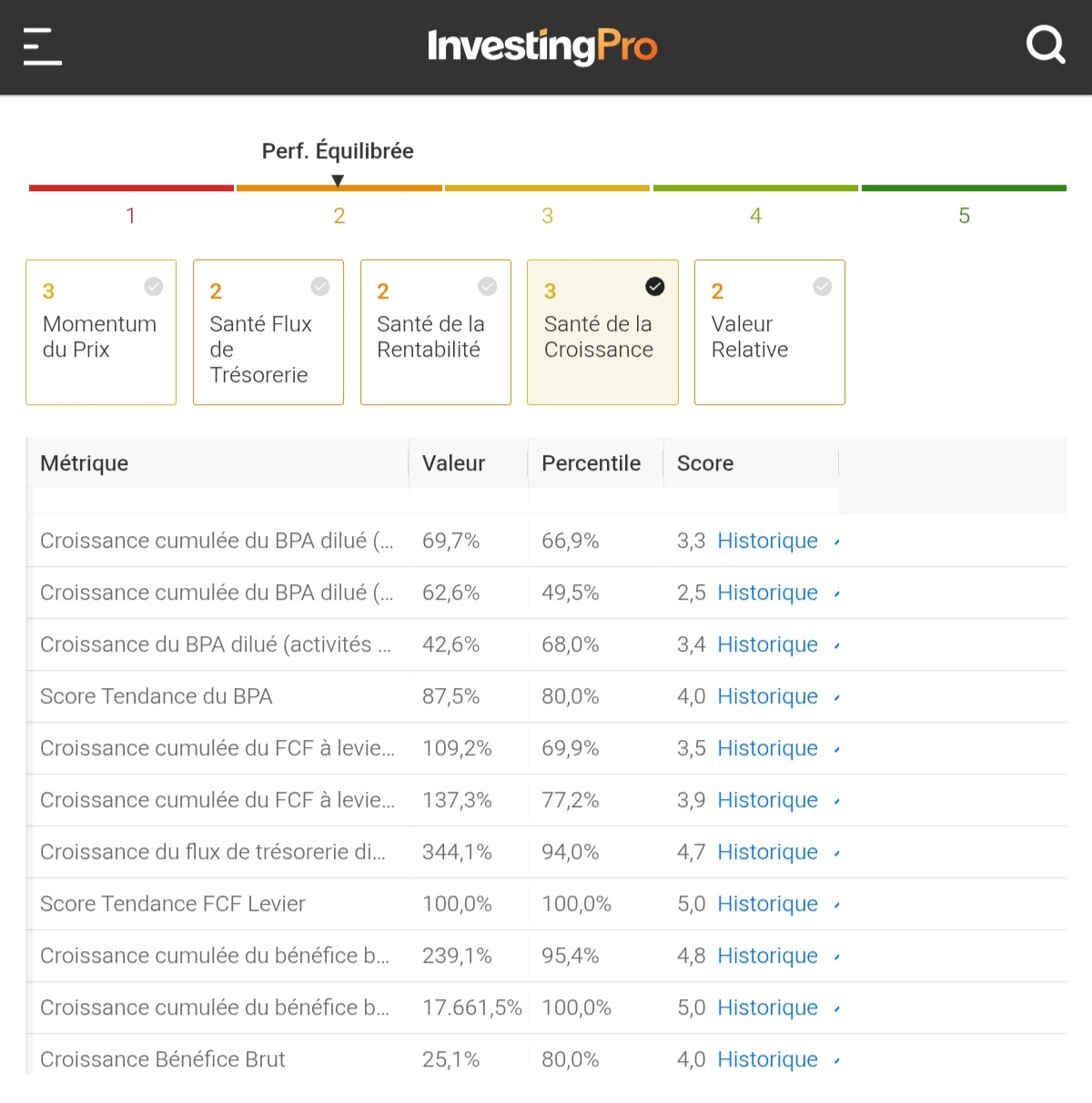Click arrow icon next to Score Tendance FCF Levier Historique

pos(836,906)
